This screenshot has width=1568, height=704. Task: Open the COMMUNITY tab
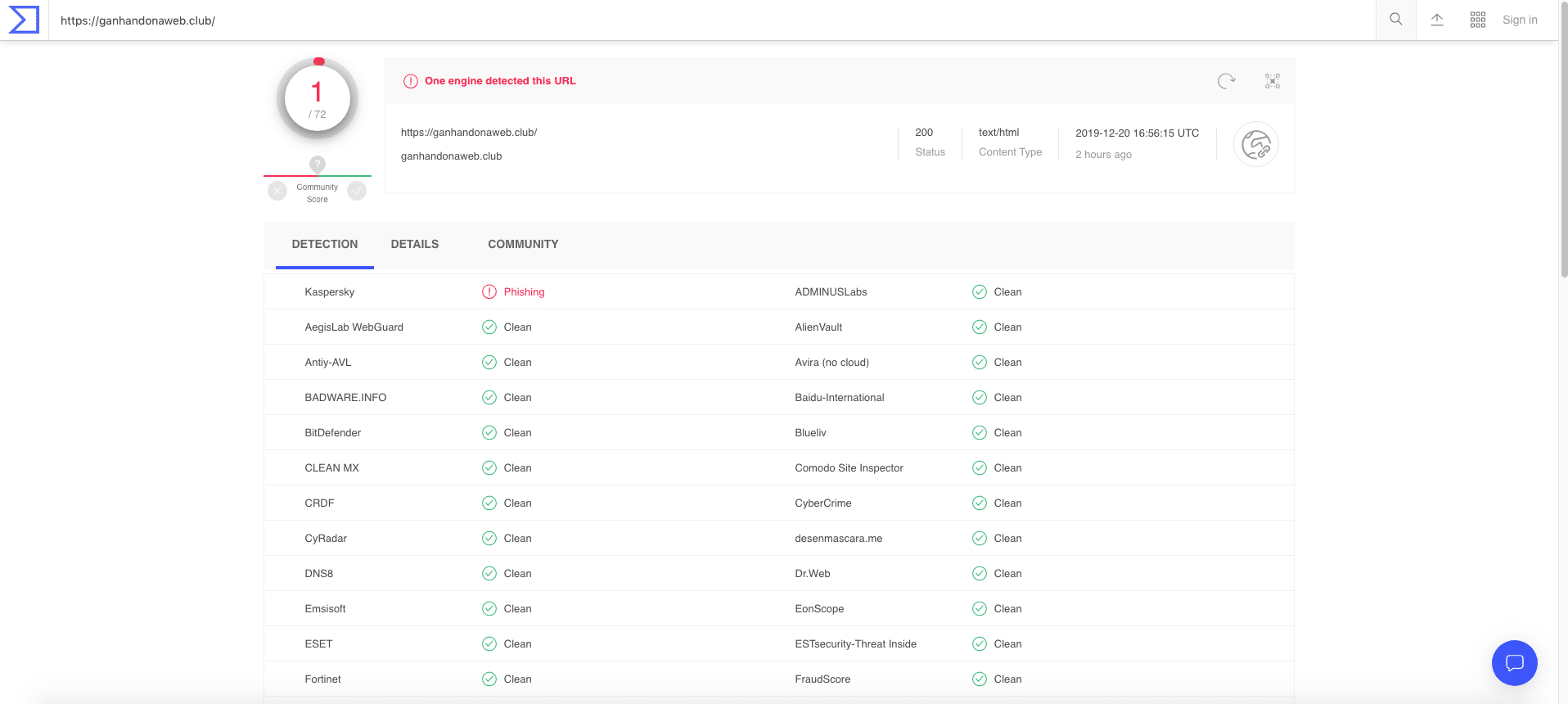pyautogui.click(x=523, y=244)
